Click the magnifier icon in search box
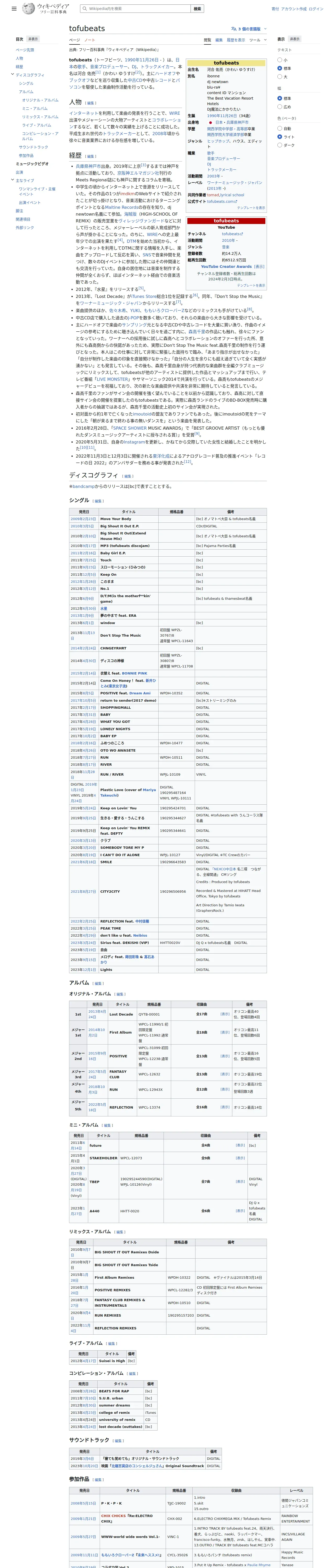 [x=84, y=9]
